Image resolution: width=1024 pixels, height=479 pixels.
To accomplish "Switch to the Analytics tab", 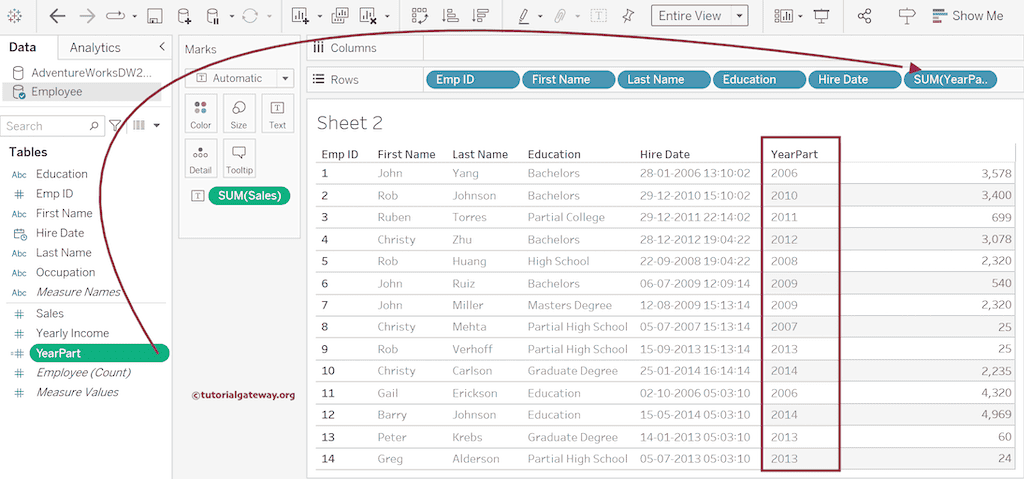I will coord(95,47).
